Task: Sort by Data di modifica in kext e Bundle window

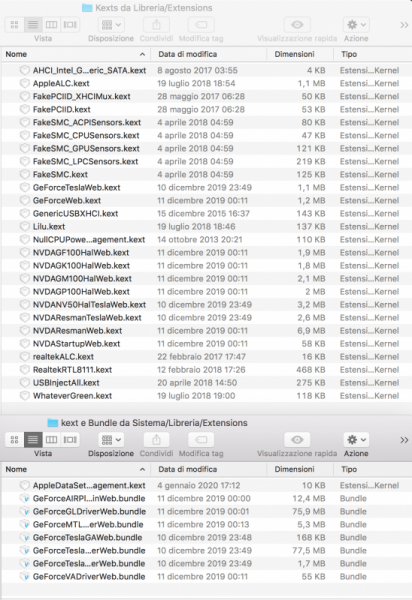Action: 187,469
